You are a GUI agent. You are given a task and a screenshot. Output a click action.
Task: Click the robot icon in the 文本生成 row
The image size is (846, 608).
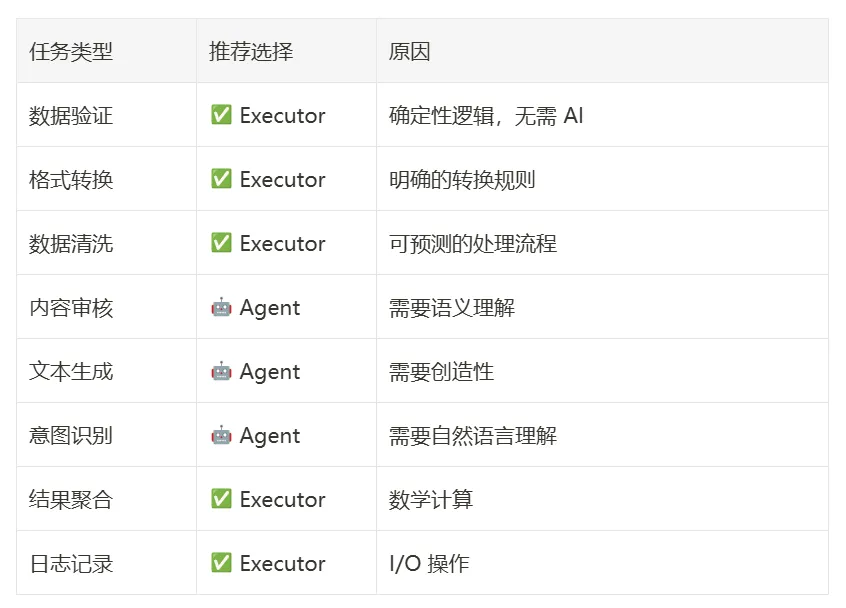(221, 371)
